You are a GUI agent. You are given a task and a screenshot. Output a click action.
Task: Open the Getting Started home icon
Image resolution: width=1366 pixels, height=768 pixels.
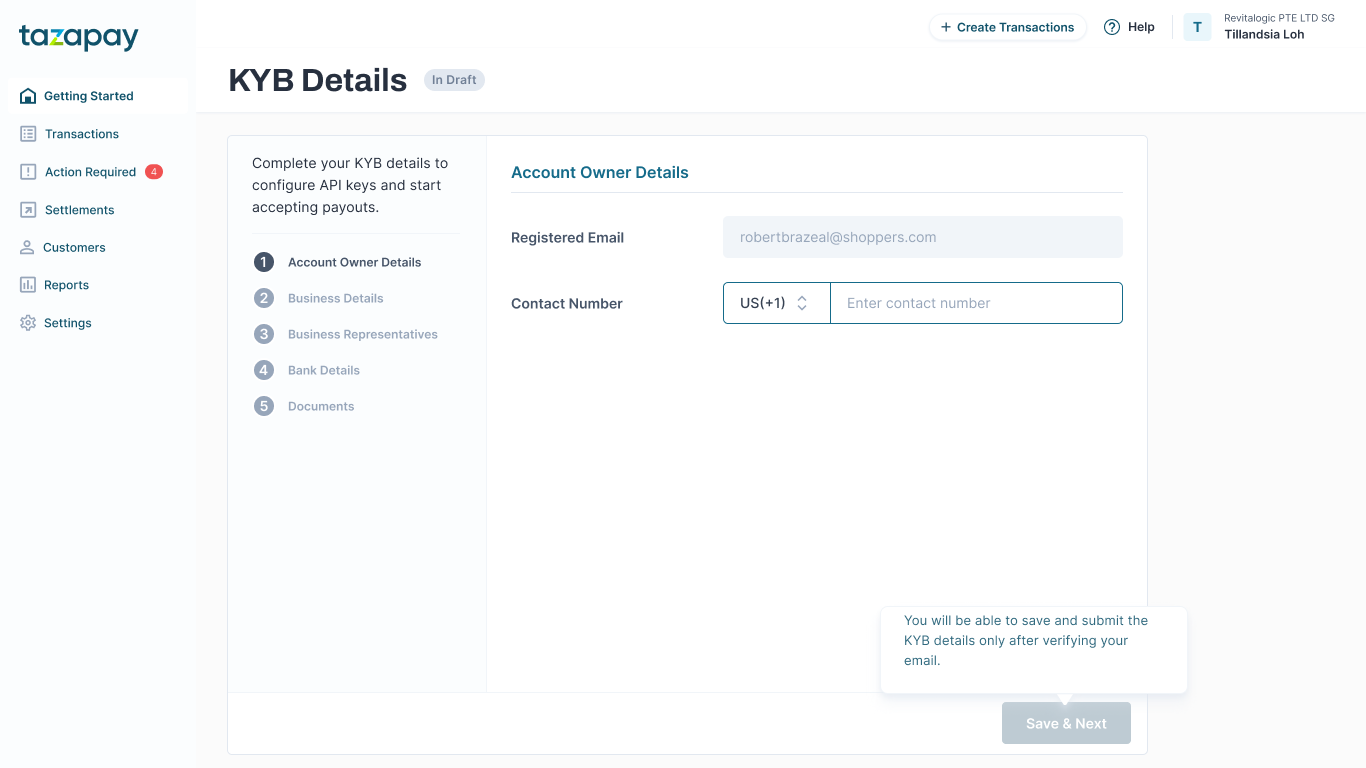(x=26, y=95)
